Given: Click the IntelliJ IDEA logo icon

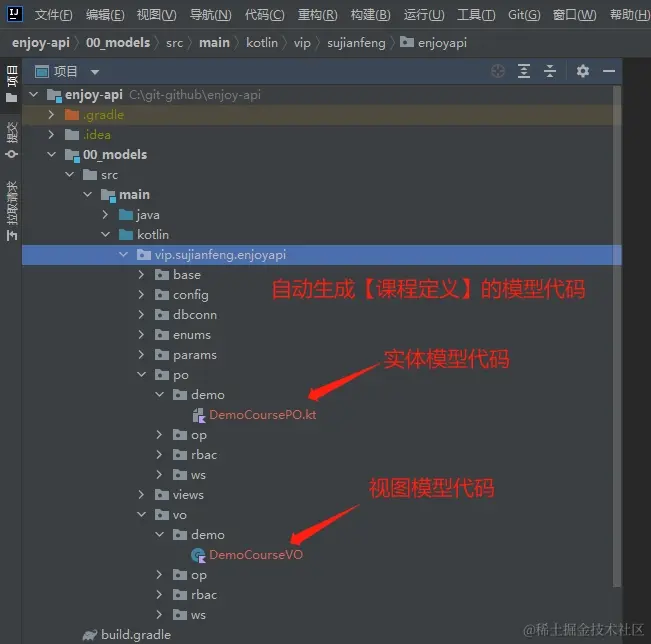Looking at the screenshot, I should point(14,14).
